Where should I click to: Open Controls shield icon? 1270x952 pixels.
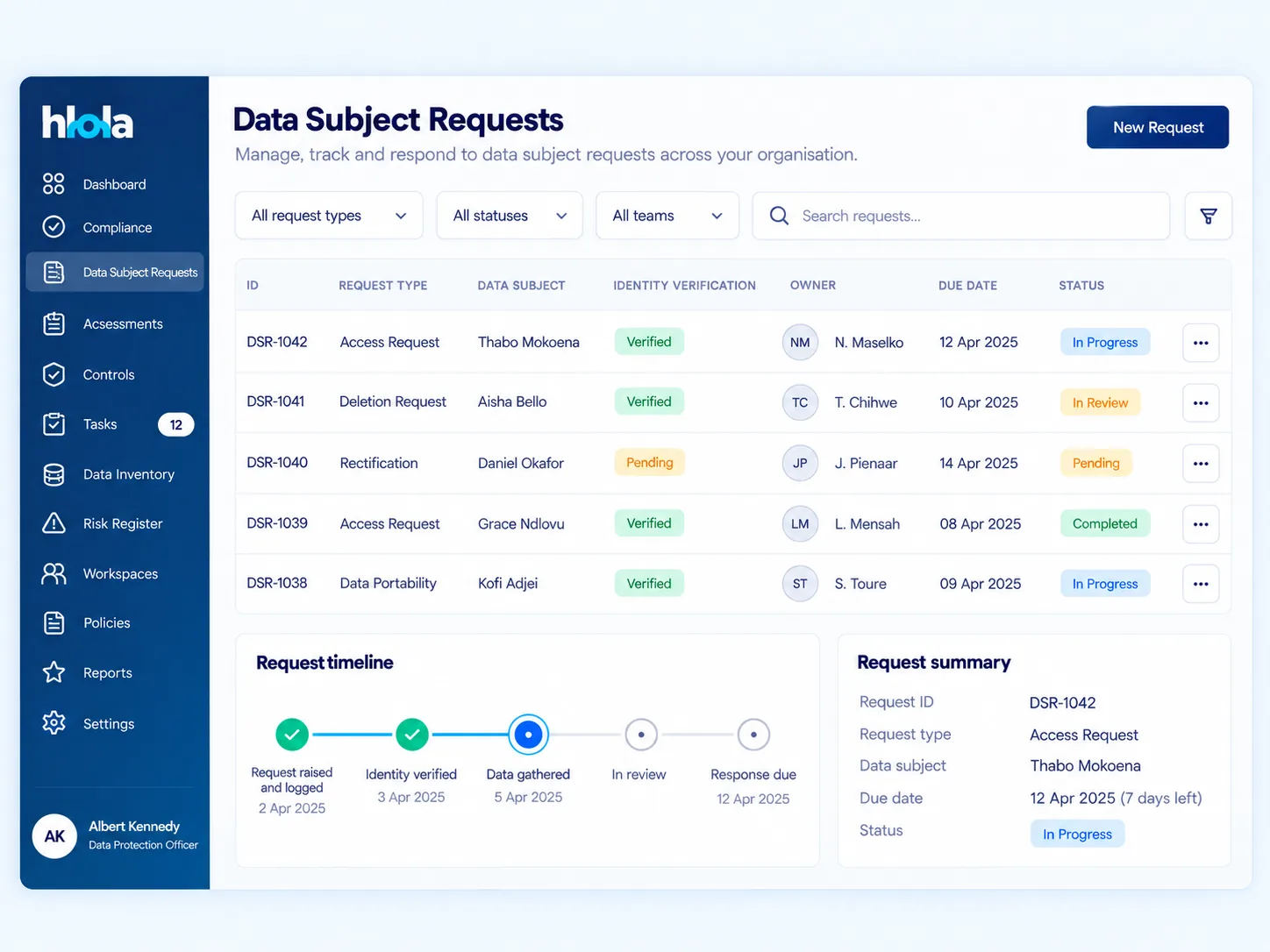click(x=54, y=374)
